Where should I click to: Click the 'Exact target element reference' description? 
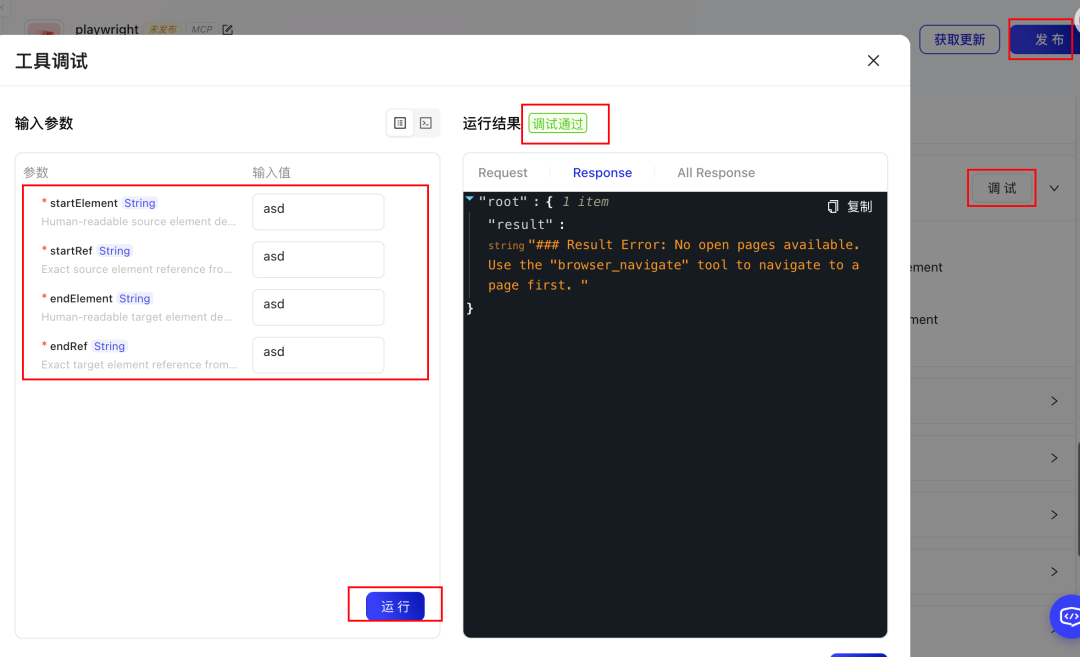point(138,365)
